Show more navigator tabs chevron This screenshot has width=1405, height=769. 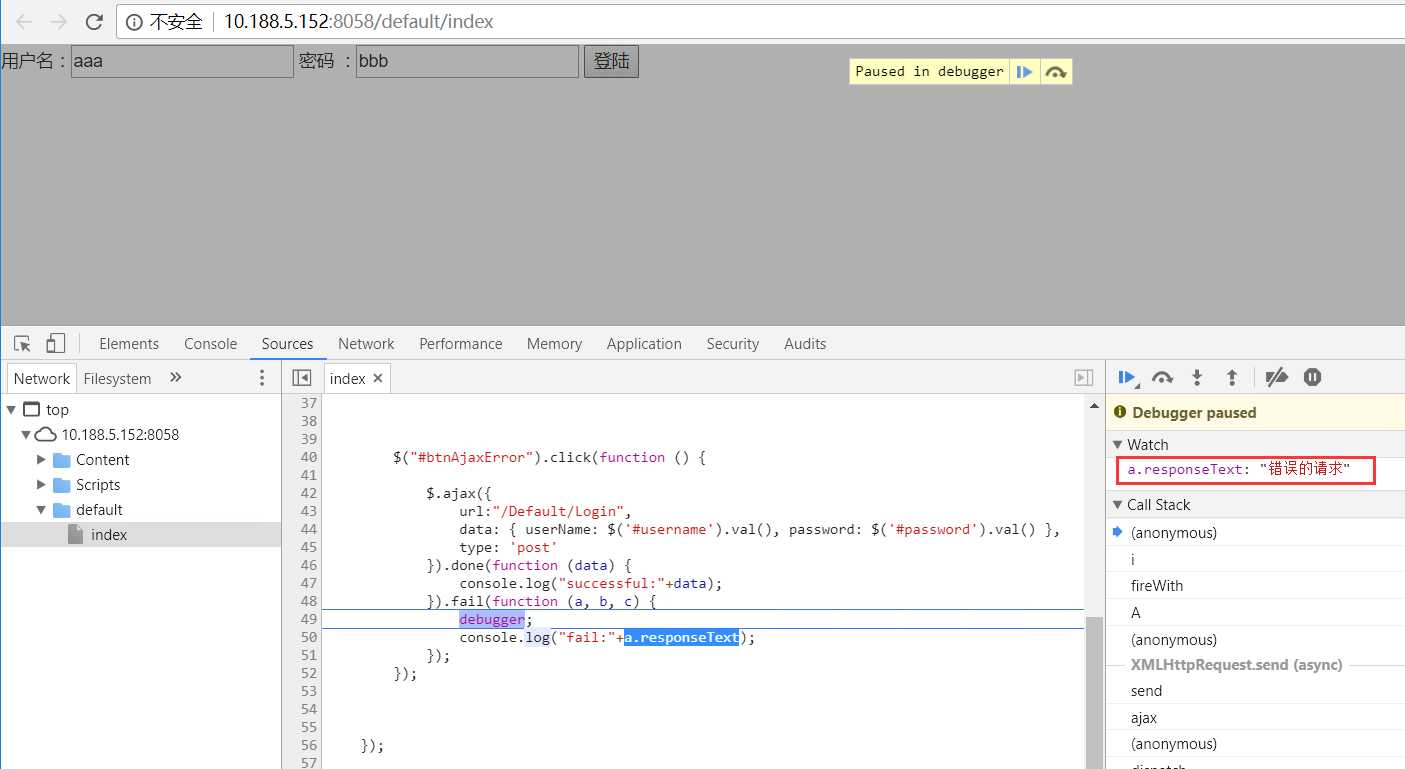pos(176,377)
